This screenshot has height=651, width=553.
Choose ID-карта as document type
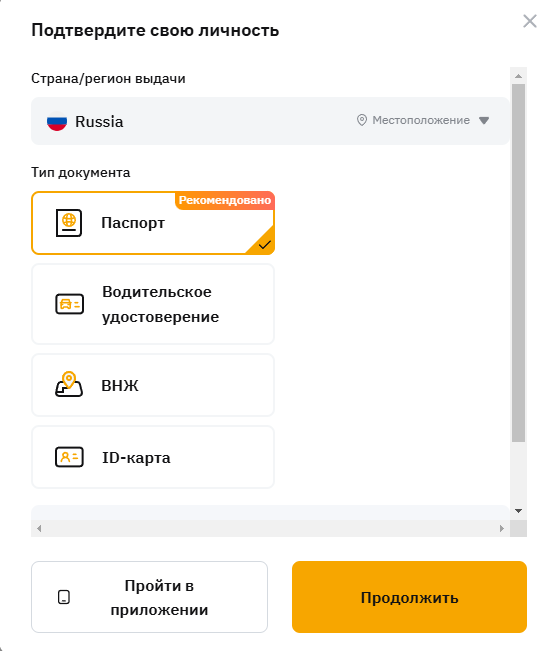click(x=153, y=457)
